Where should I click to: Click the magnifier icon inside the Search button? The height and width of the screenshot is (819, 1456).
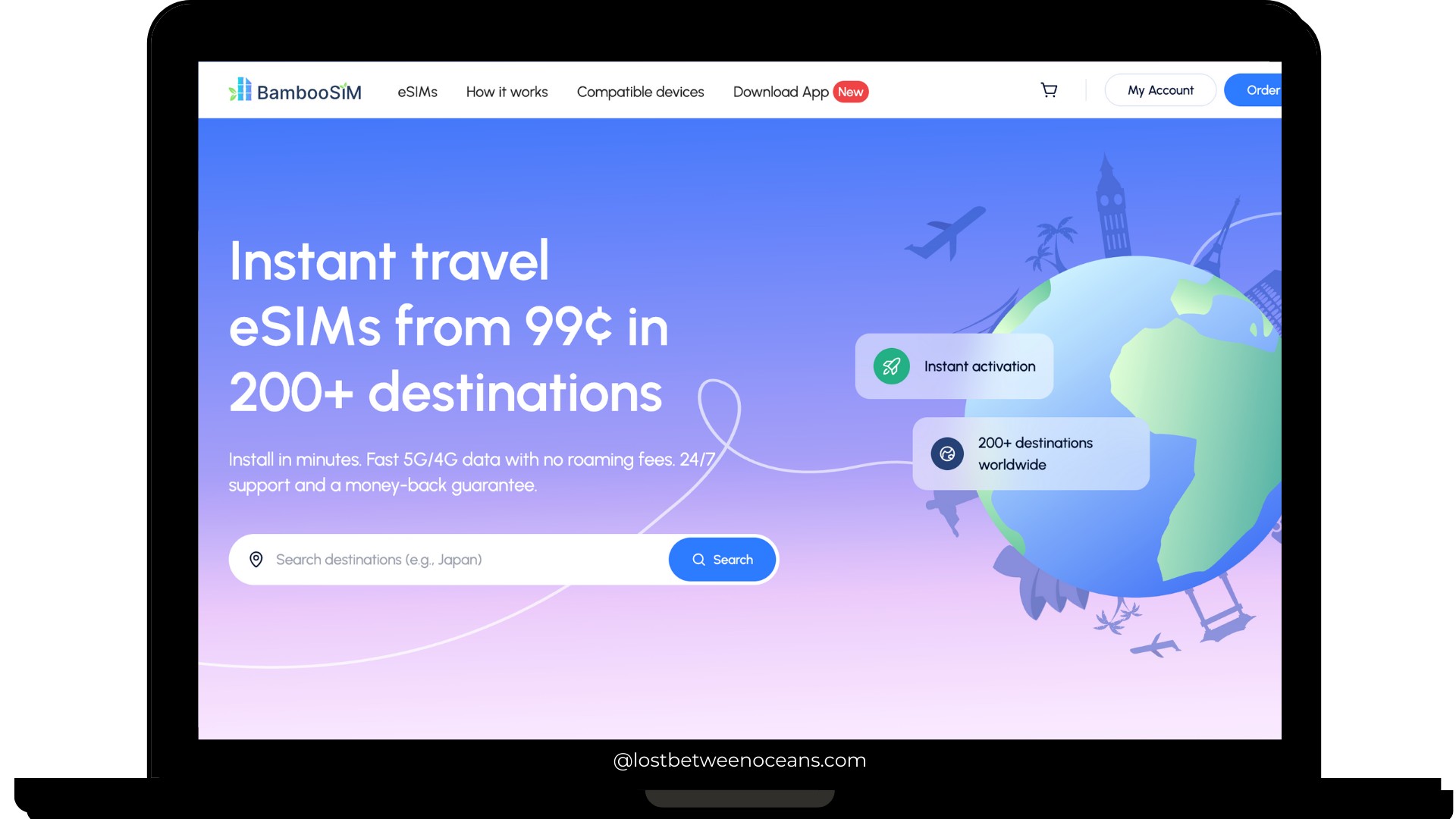(699, 560)
